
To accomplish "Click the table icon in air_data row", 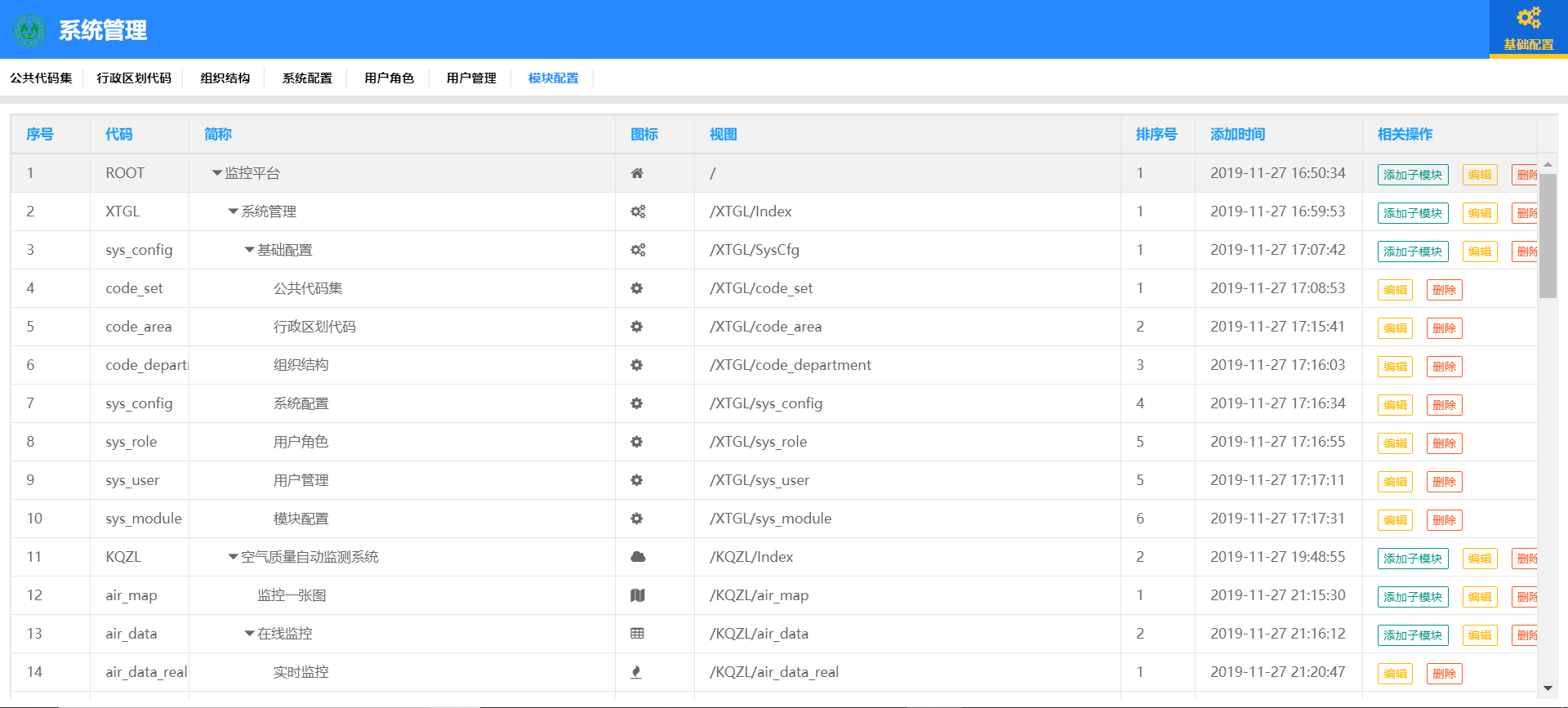I will [x=637, y=634].
